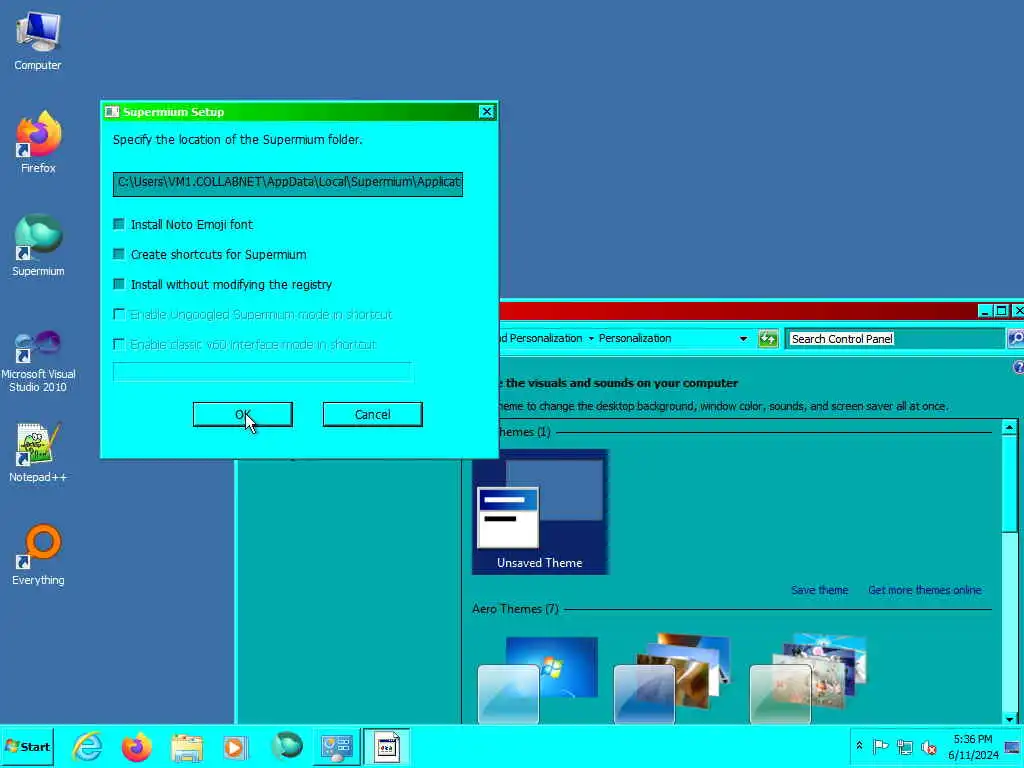Image resolution: width=1024 pixels, height=768 pixels.
Task: Click the muted volume tray icon
Action: pyautogui.click(x=928, y=746)
